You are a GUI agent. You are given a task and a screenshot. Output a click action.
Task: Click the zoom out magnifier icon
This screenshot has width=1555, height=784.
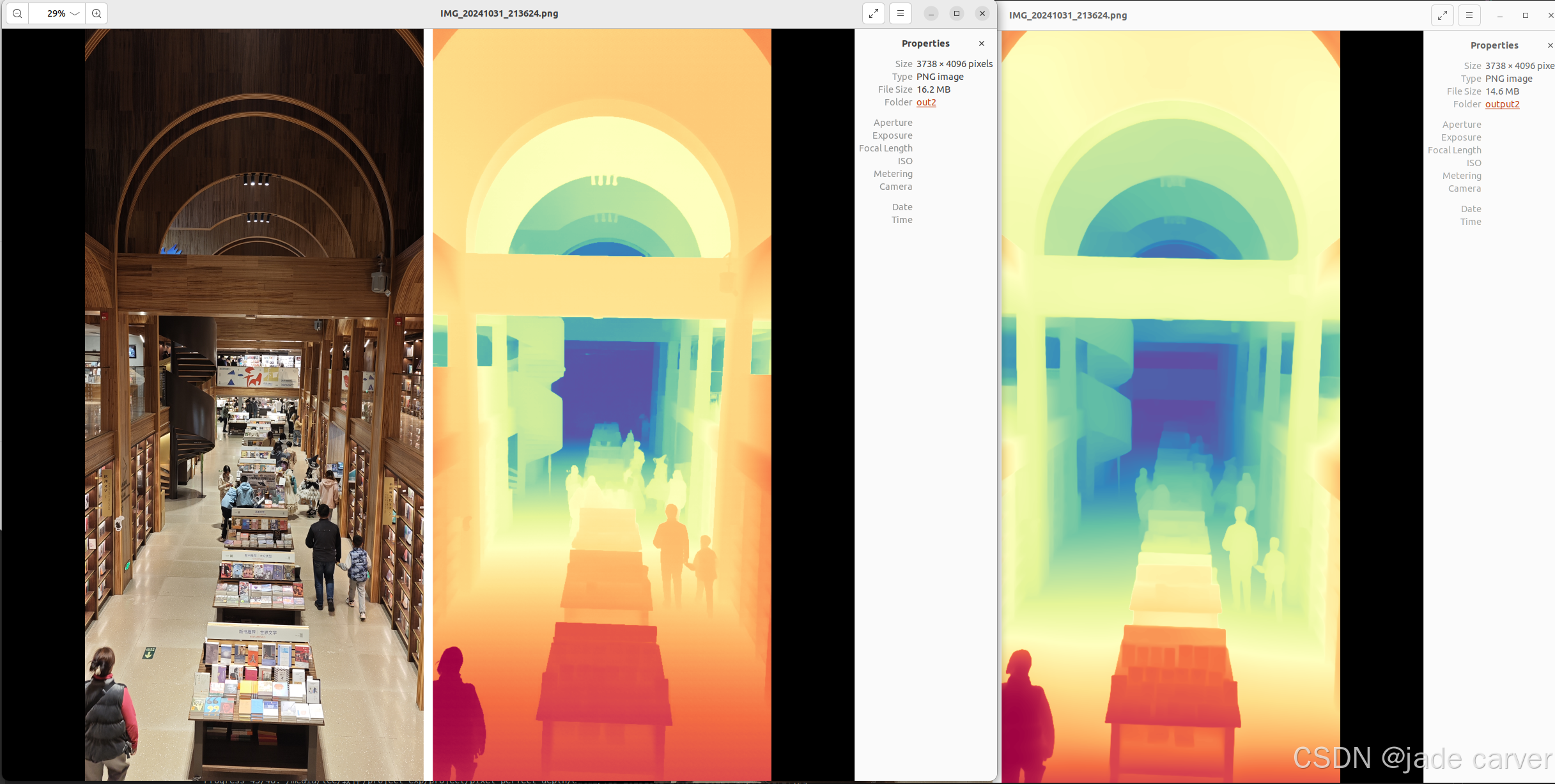coord(17,13)
